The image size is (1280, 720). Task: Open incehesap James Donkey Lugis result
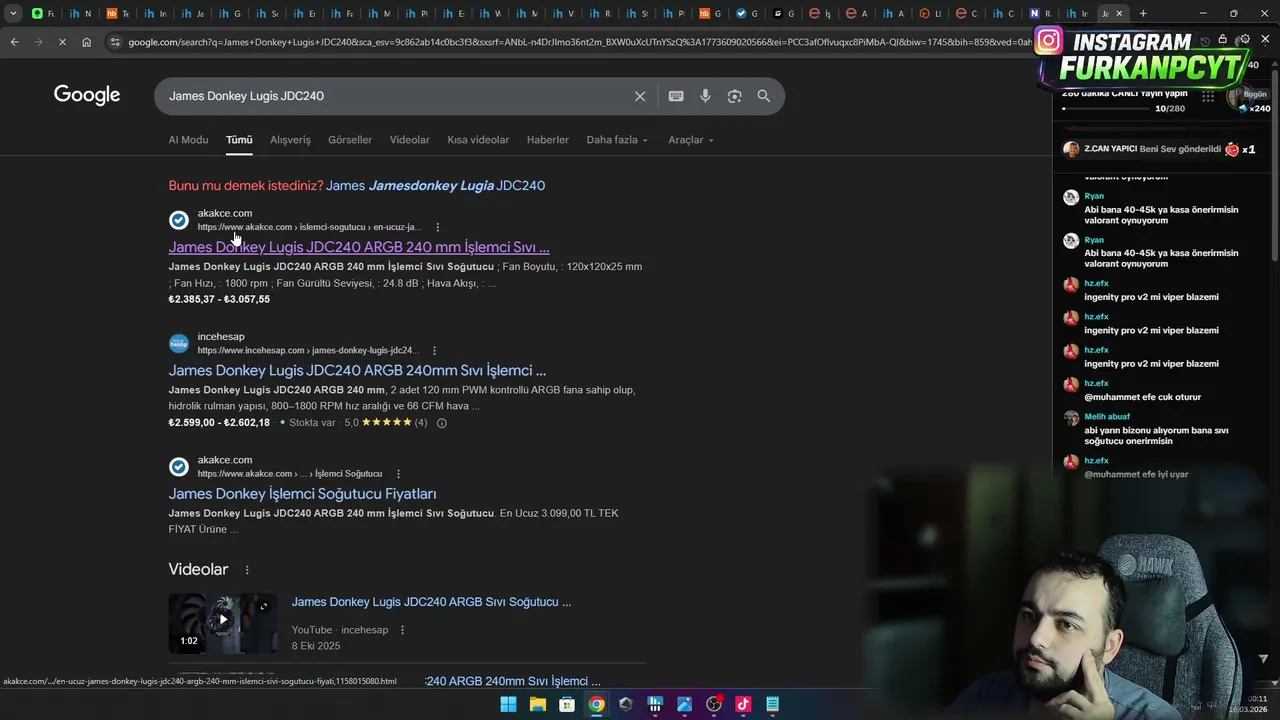coord(357,371)
